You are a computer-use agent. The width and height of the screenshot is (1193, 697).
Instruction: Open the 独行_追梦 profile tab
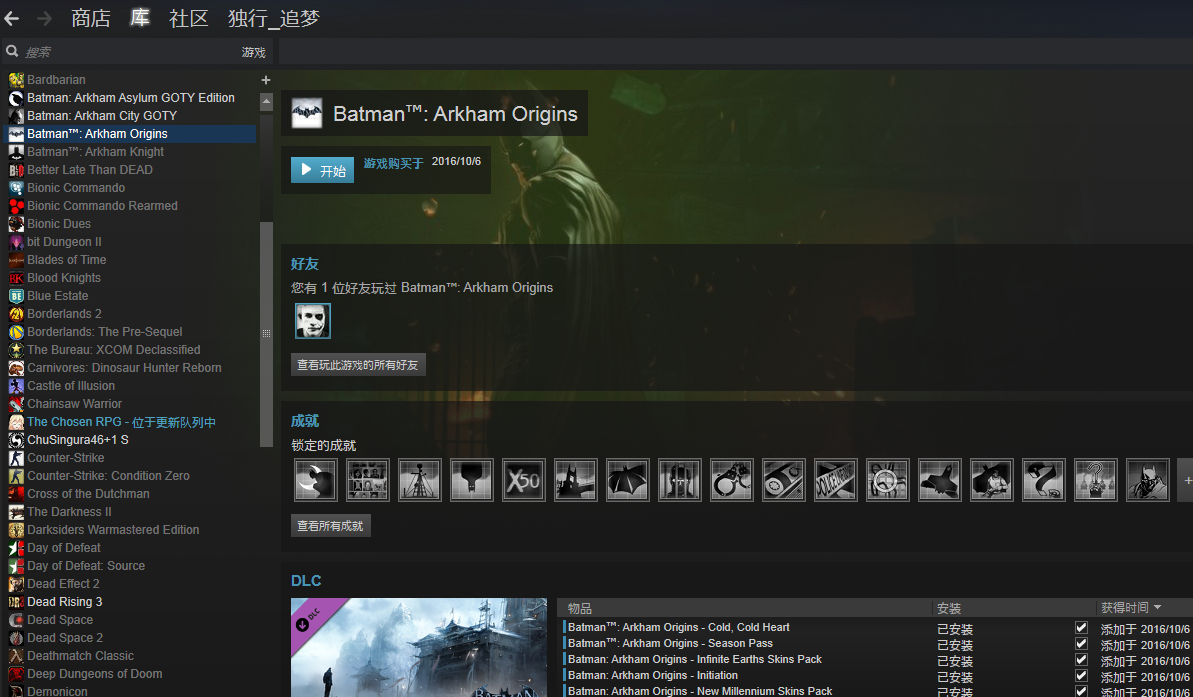[274, 18]
